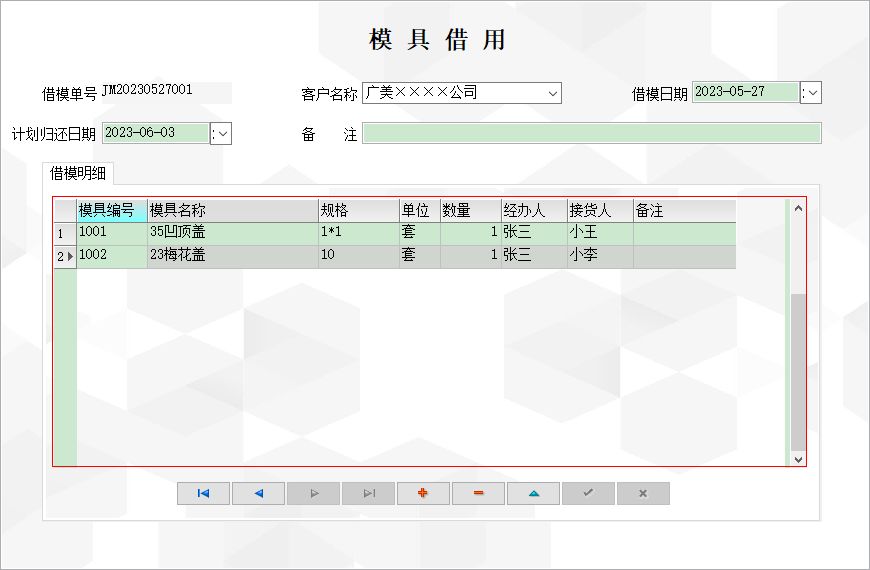Click the 数量 column header
The width and height of the screenshot is (870, 570).
(471, 211)
